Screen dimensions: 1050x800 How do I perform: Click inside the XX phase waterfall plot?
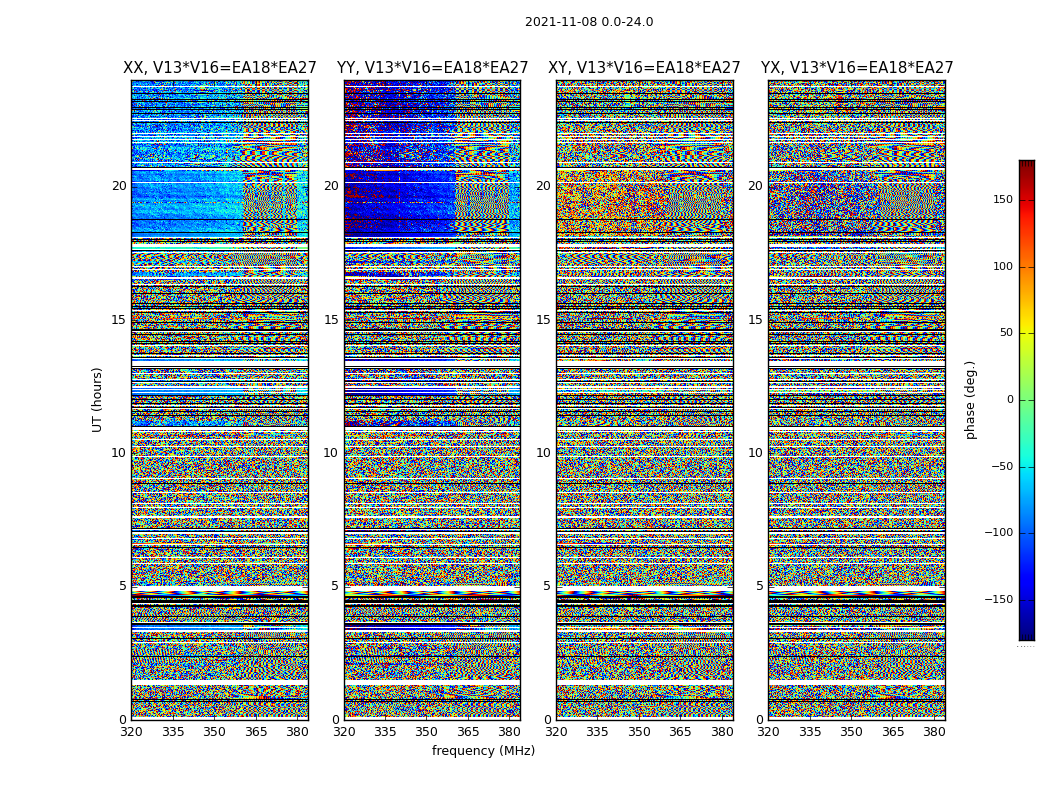click(220, 400)
